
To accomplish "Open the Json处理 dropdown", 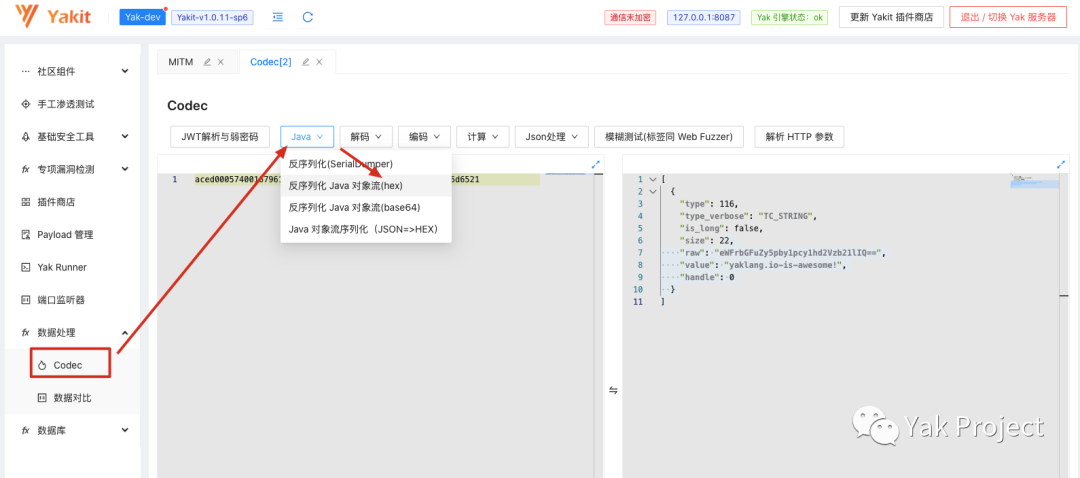I will point(552,136).
